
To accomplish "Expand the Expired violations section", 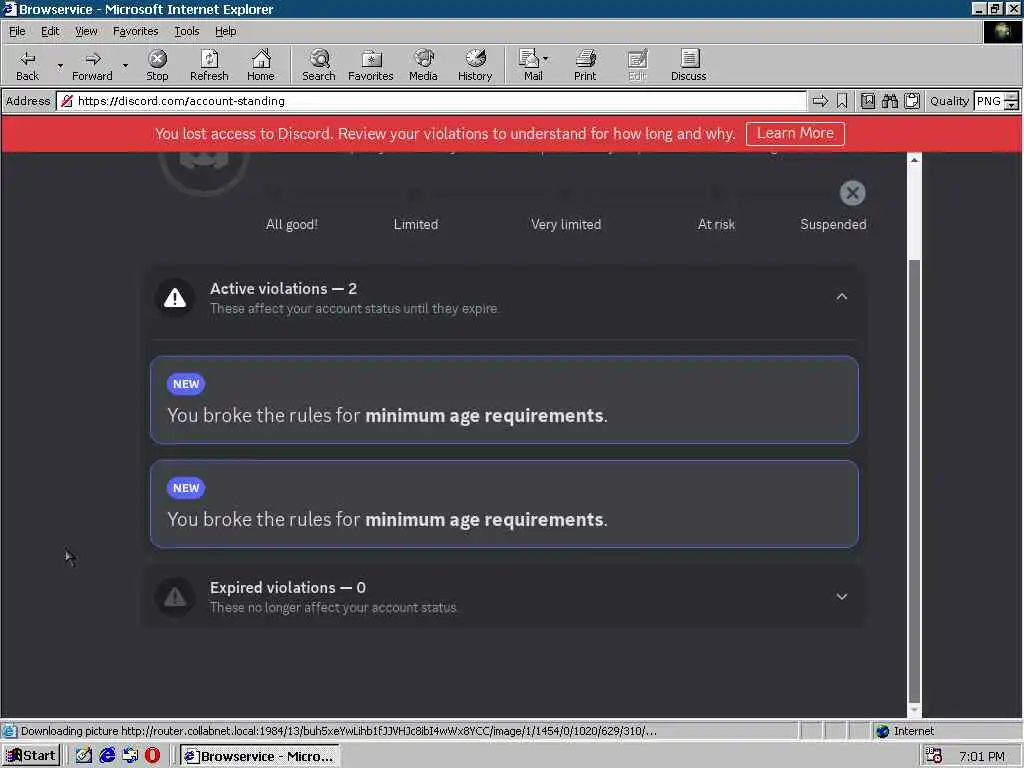I will tap(841, 596).
